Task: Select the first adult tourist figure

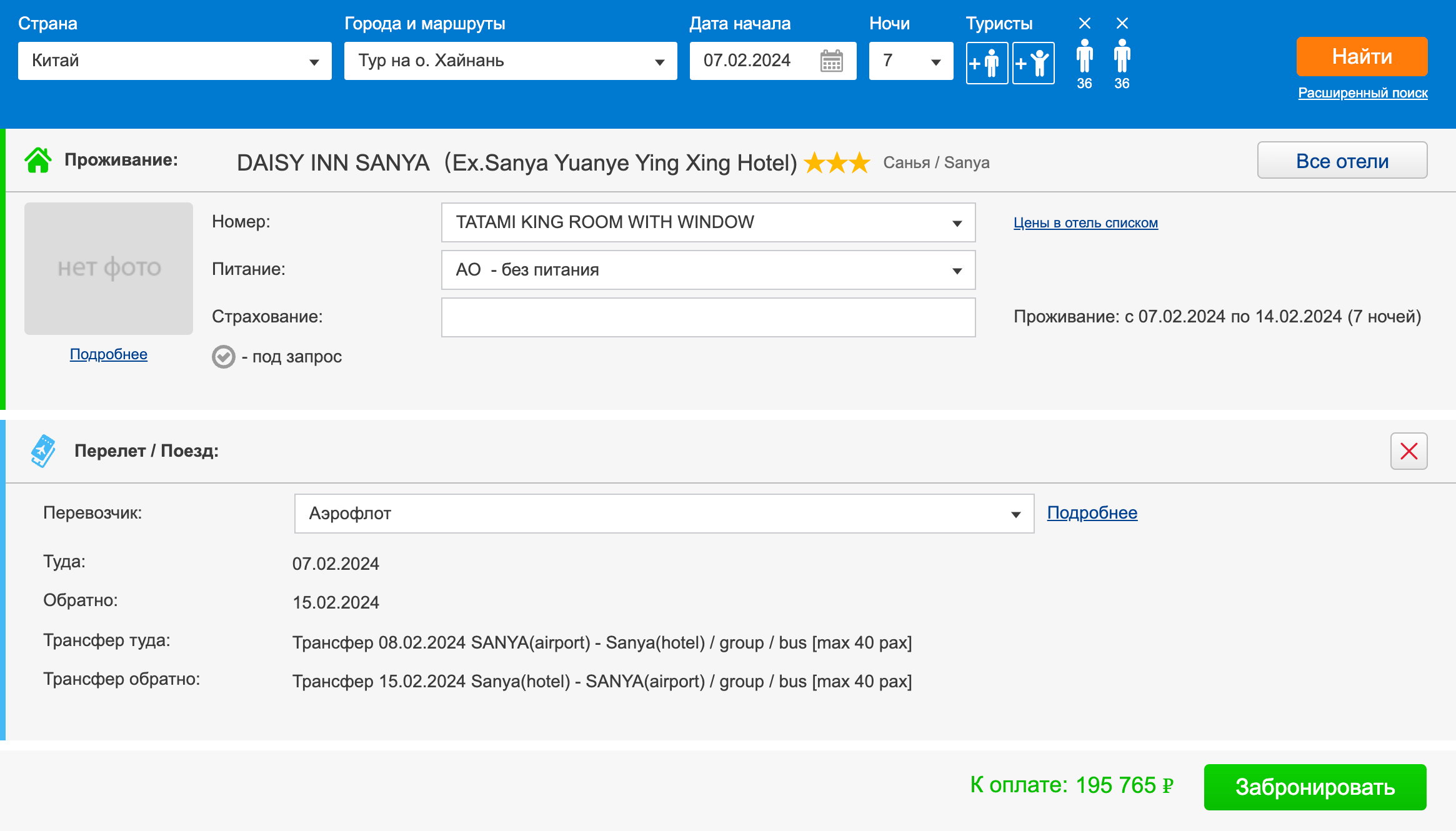Action: tap(1085, 56)
